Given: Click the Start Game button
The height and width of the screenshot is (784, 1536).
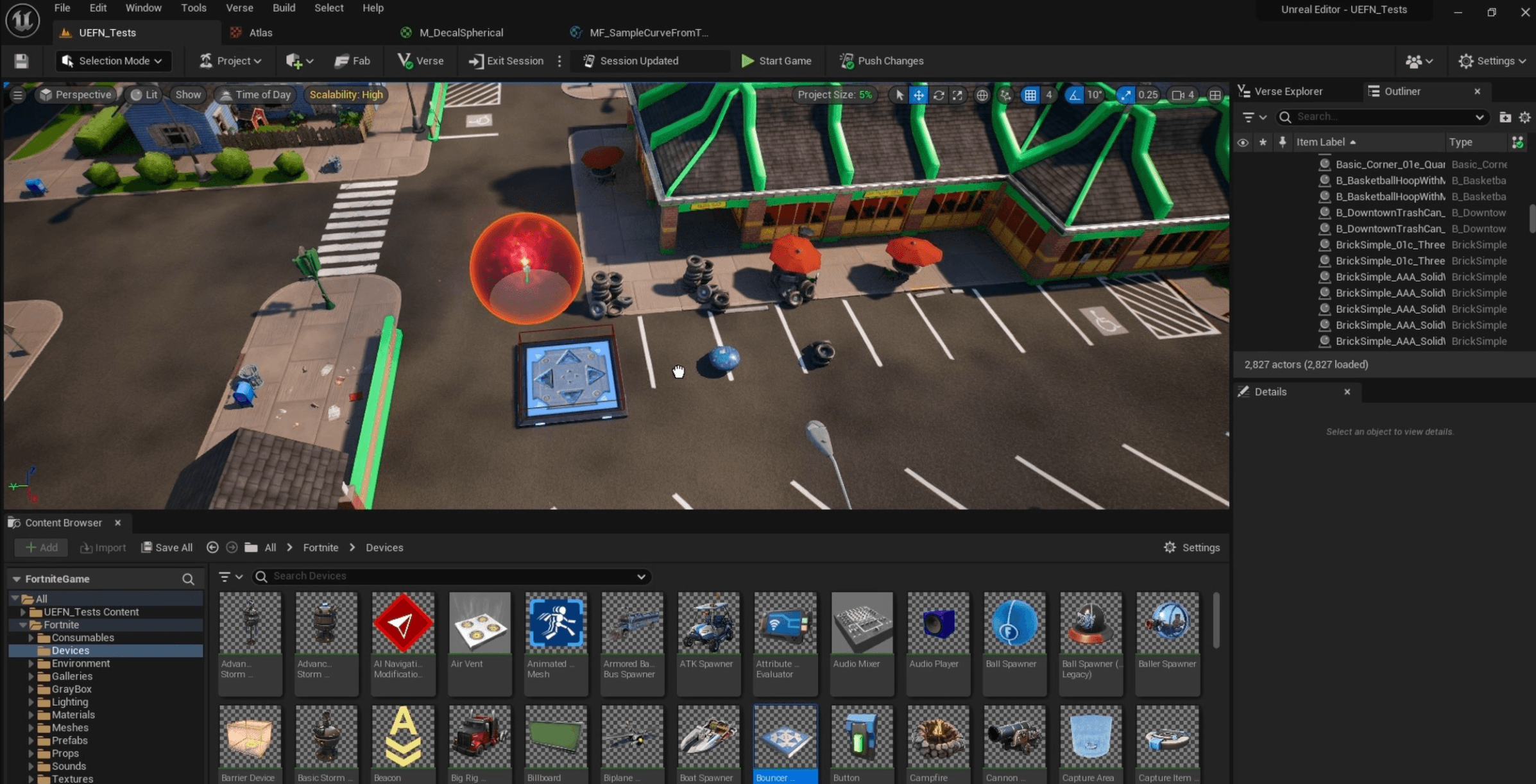Looking at the screenshot, I should 776,61.
